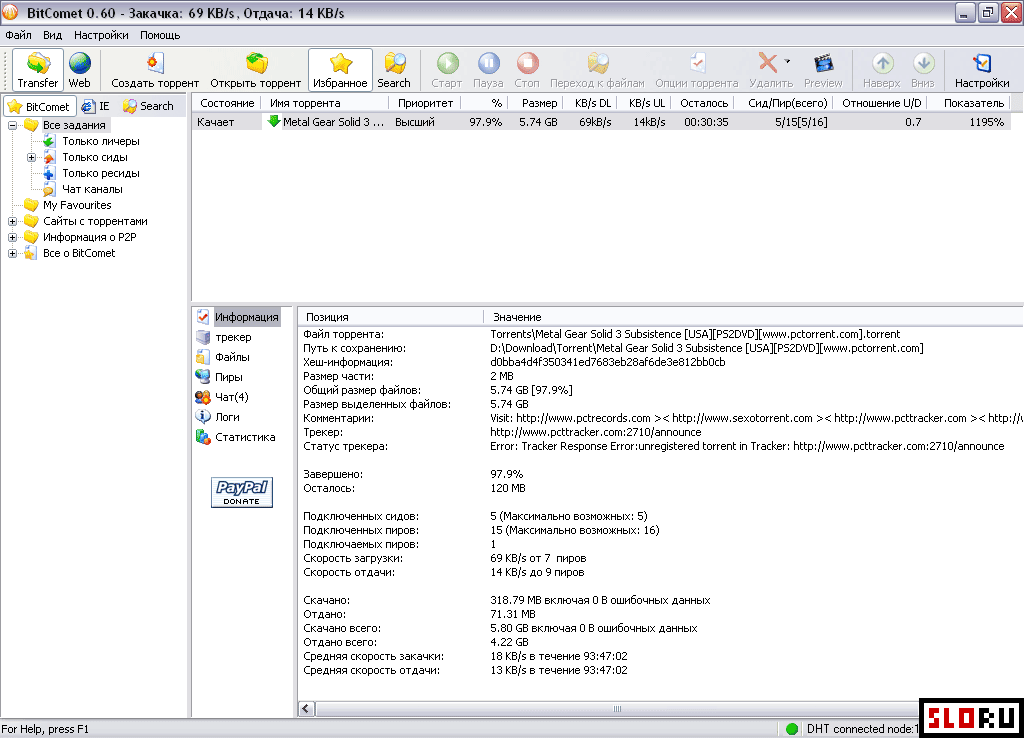Click the horizontal scrollbar thumb
1024x738 pixels.
tap(617, 709)
